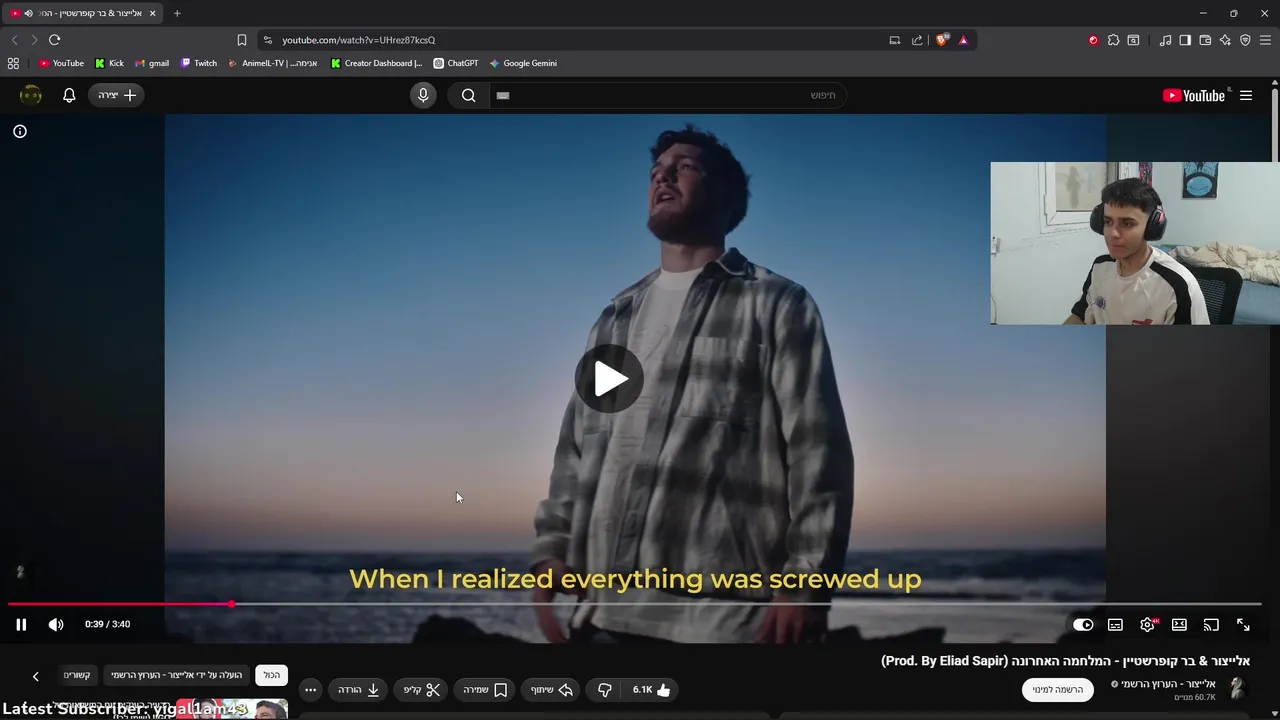Open the YouTube hamburger guide menu

point(1246,95)
